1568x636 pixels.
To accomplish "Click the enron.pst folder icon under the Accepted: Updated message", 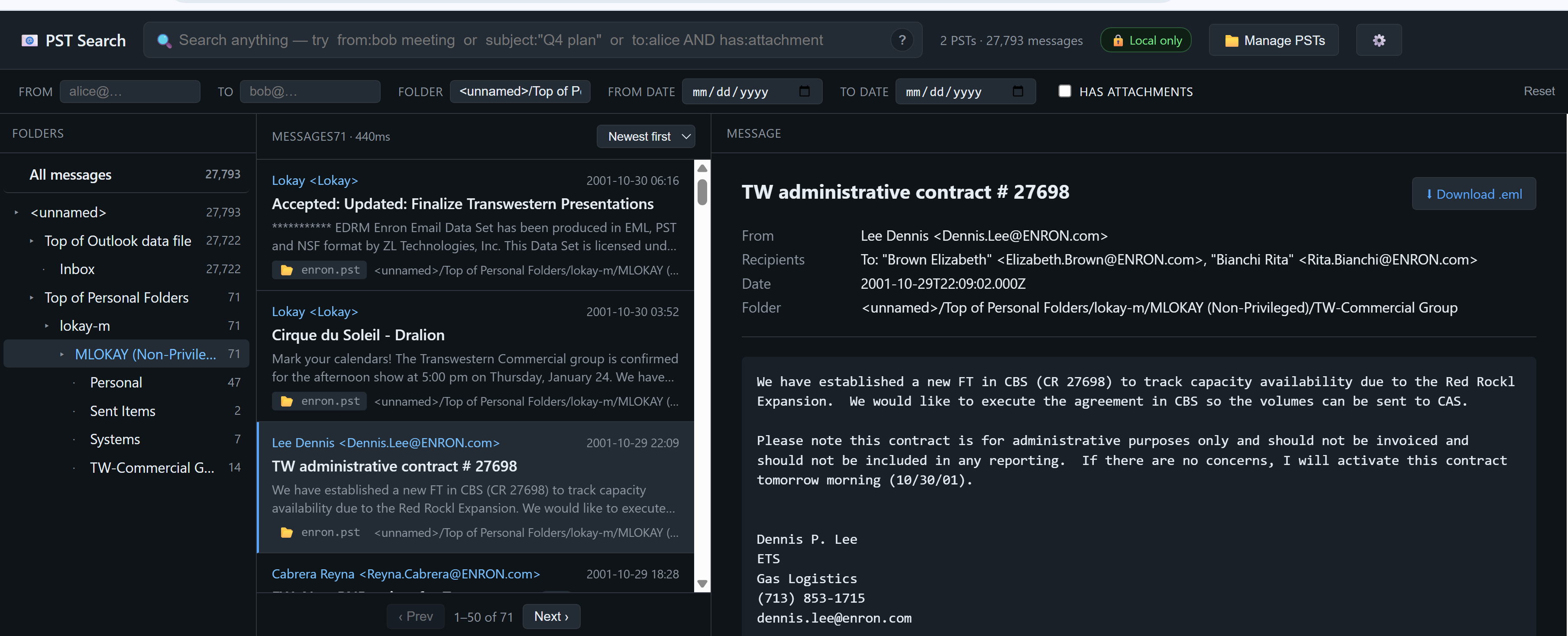I will (286, 270).
